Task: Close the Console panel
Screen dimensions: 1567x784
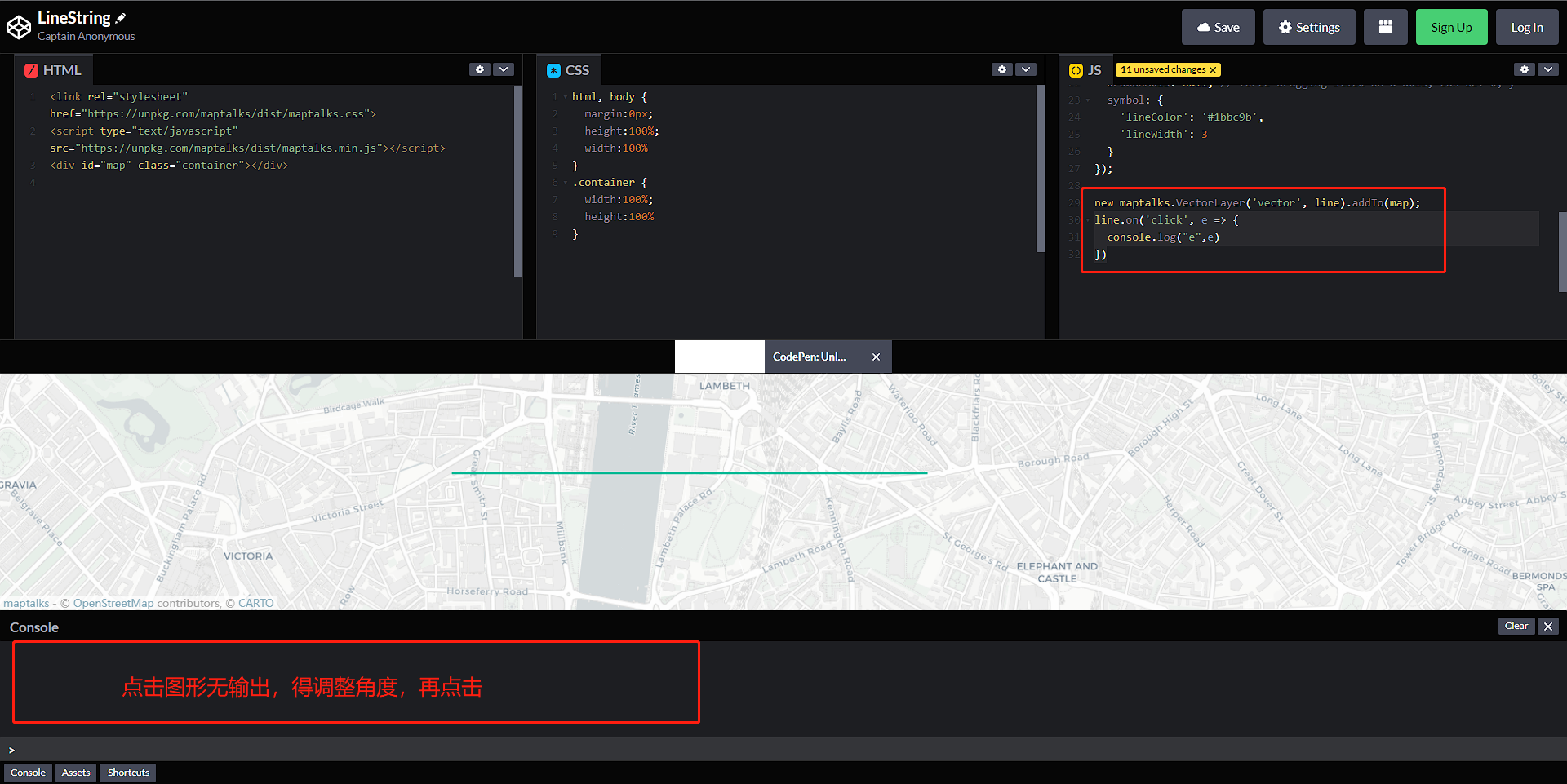Action: 1548,626
